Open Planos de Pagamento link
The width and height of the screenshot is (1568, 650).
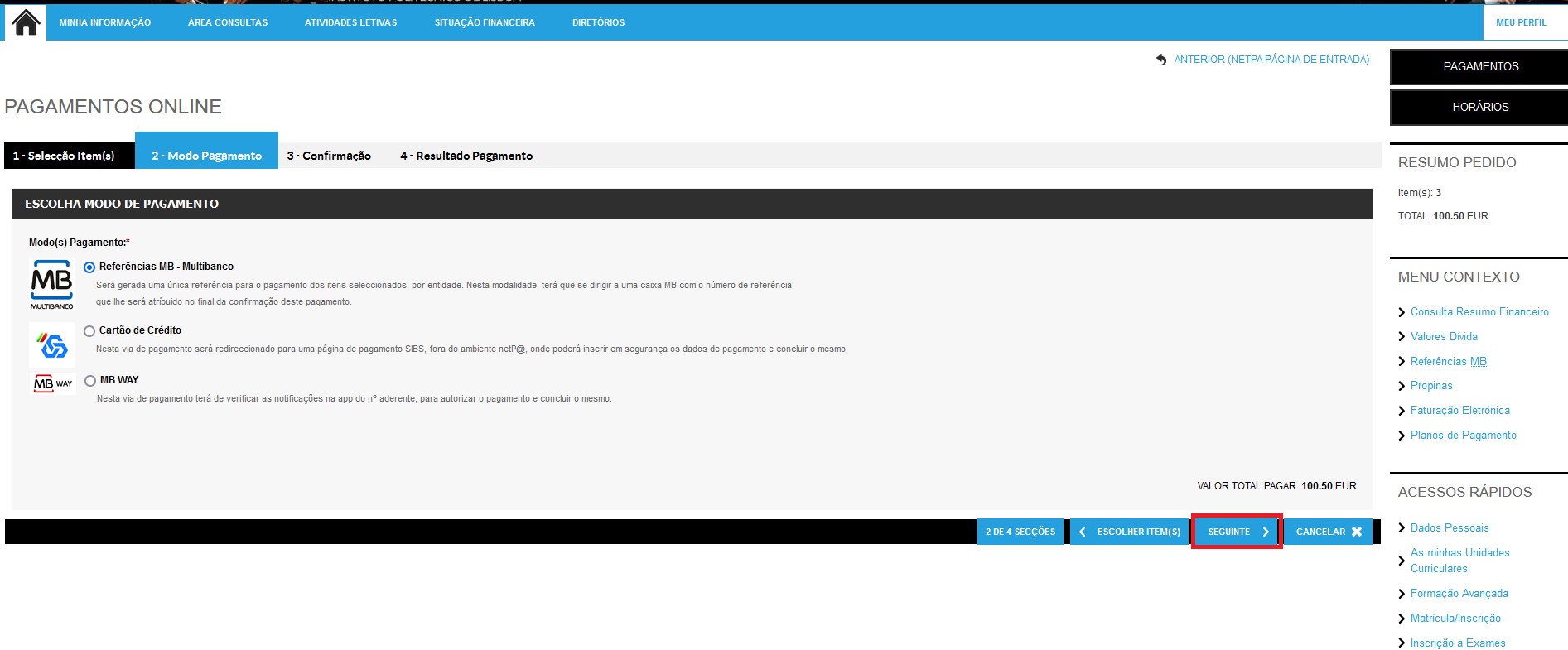tap(1463, 436)
